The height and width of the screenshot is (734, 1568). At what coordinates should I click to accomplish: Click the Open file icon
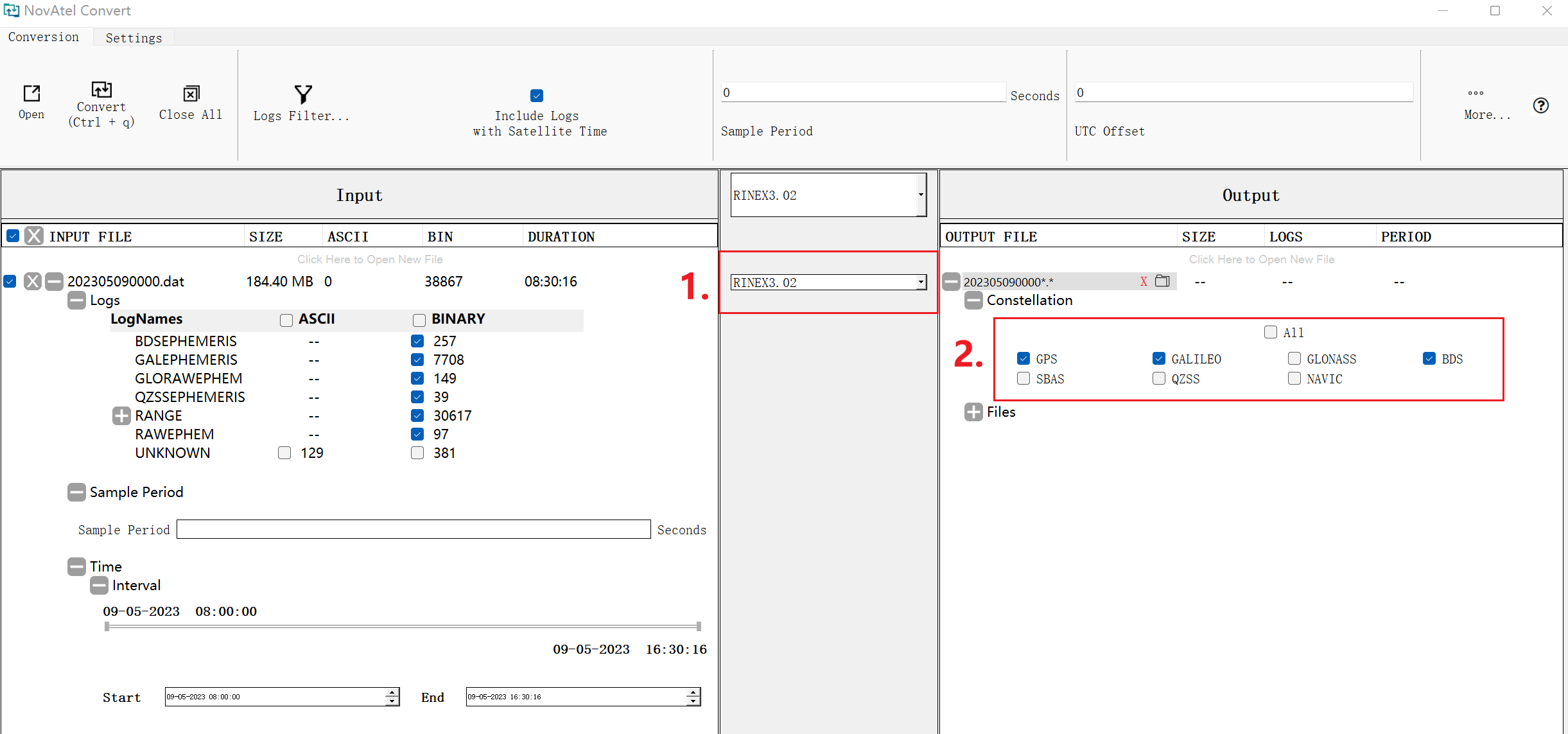[x=31, y=94]
